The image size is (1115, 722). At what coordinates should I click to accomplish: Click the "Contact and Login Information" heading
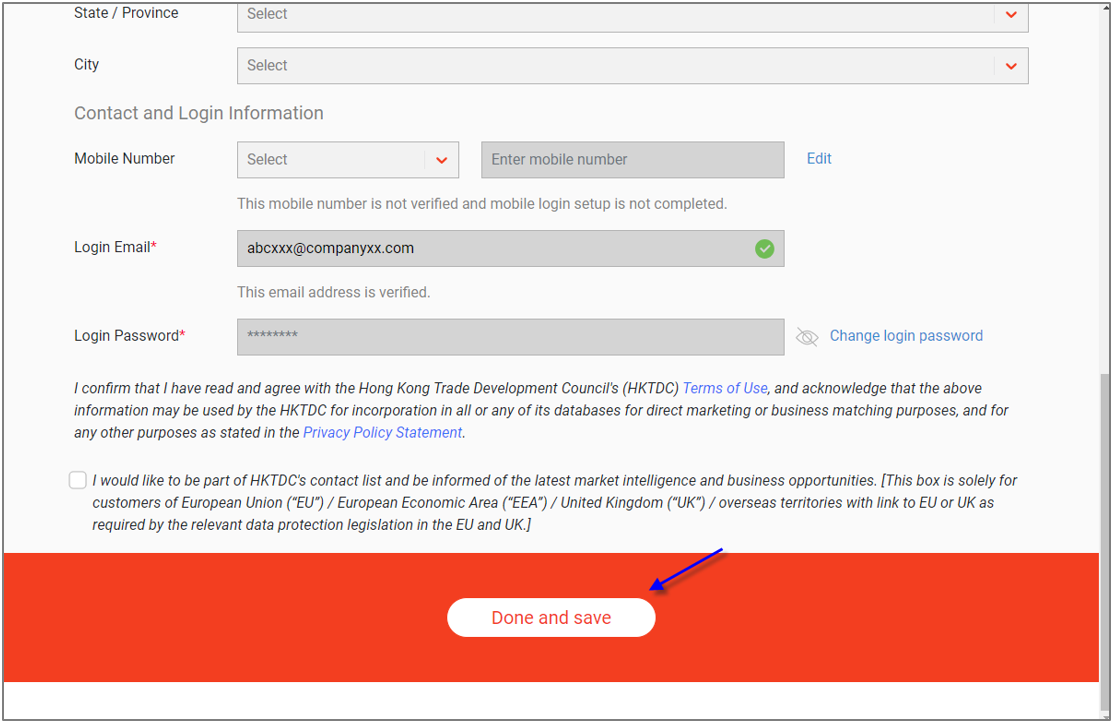pyautogui.click(x=198, y=113)
